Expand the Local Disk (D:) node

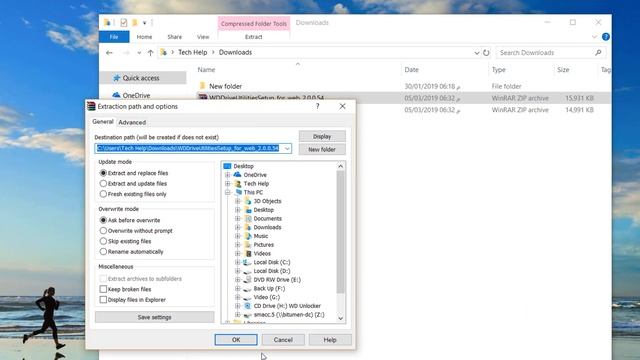pos(238,271)
